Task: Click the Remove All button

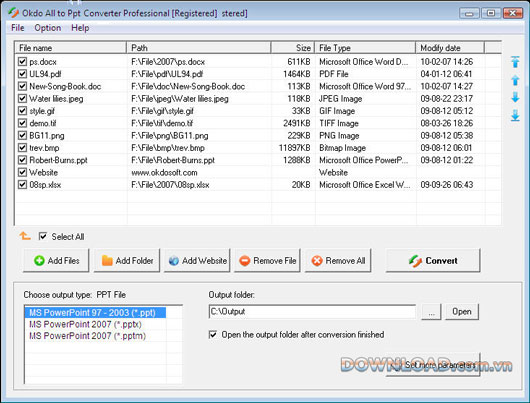Action: click(x=338, y=260)
